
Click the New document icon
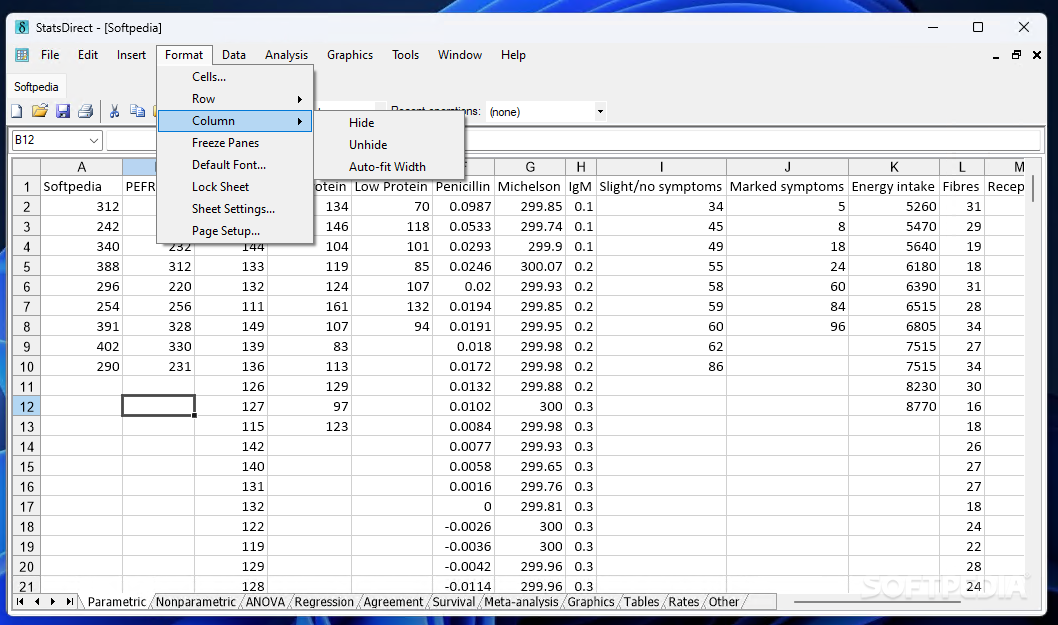pos(17,111)
